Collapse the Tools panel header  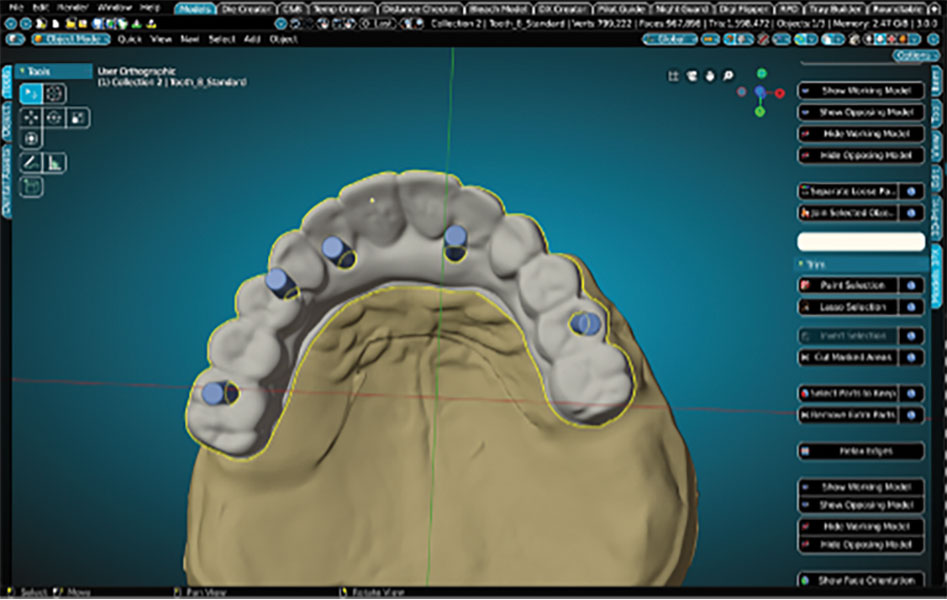tap(40, 72)
